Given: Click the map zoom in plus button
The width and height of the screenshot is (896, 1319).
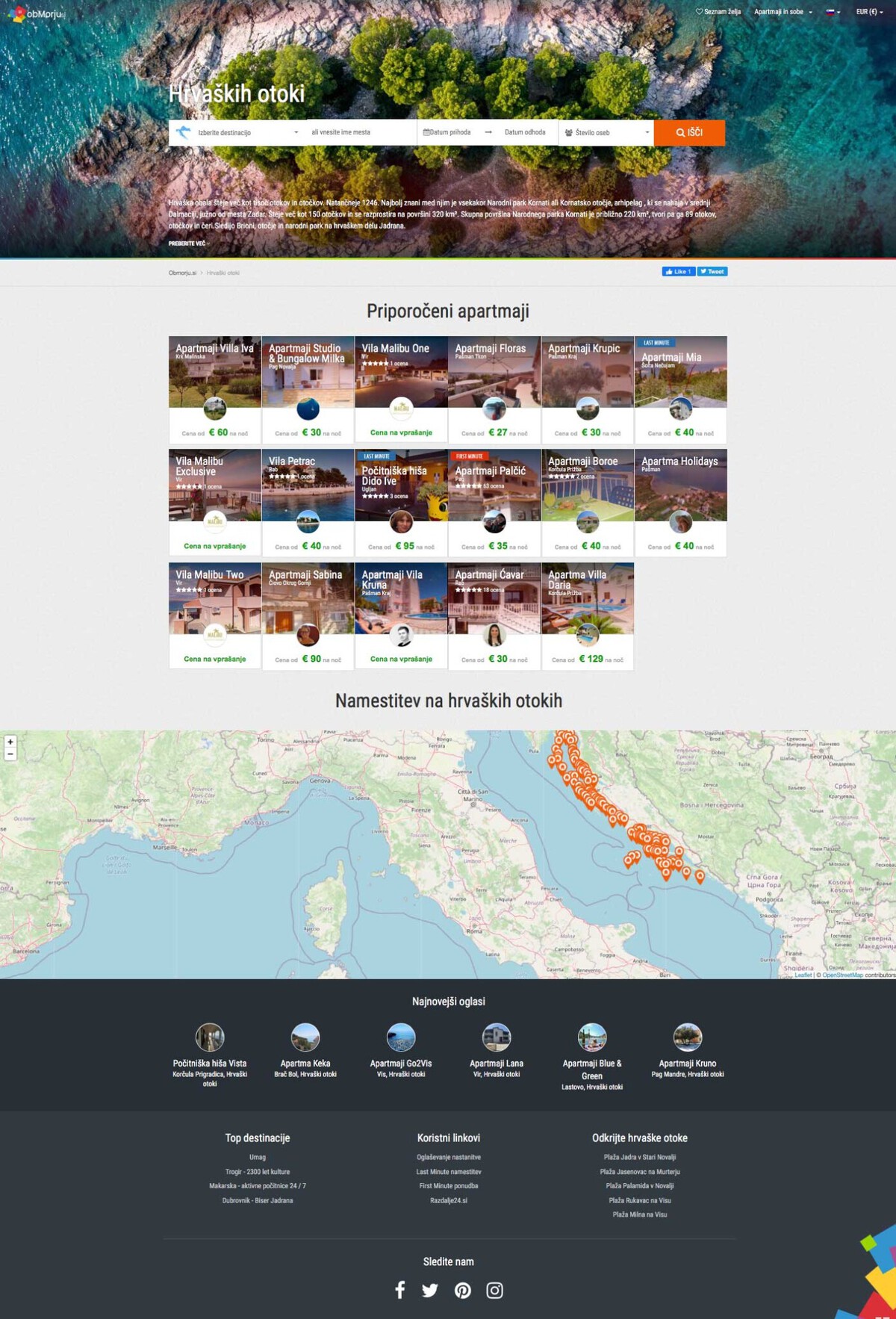Looking at the screenshot, I should pyautogui.click(x=10, y=742).
